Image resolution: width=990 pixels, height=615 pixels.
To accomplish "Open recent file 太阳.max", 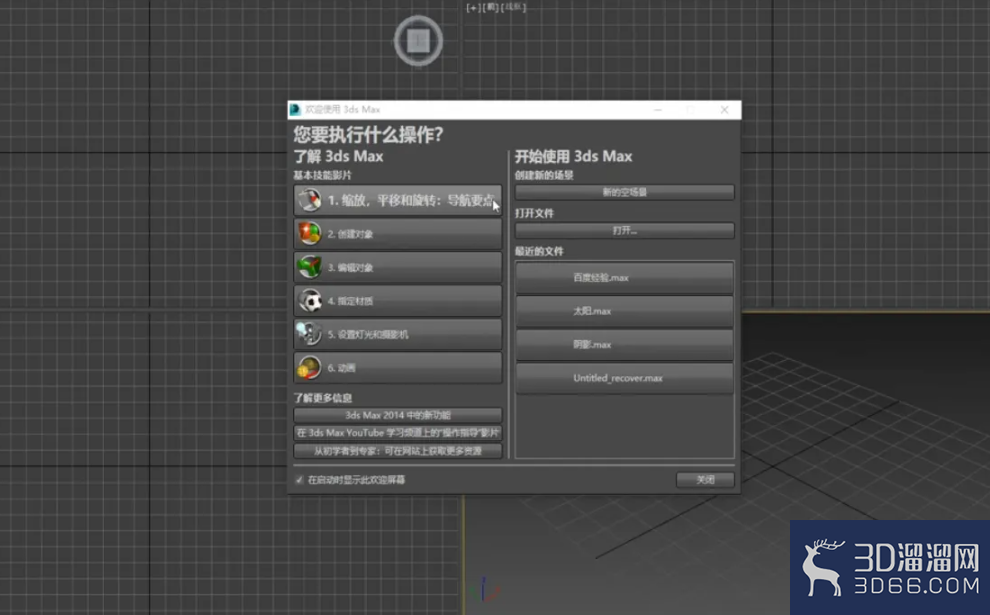I will pyautogui.click(x=624, y=311).
